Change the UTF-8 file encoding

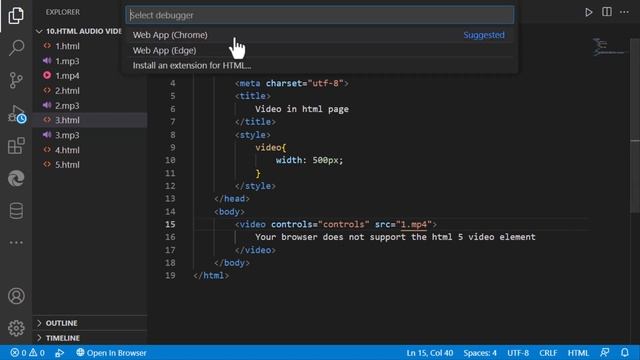[518, 353]
